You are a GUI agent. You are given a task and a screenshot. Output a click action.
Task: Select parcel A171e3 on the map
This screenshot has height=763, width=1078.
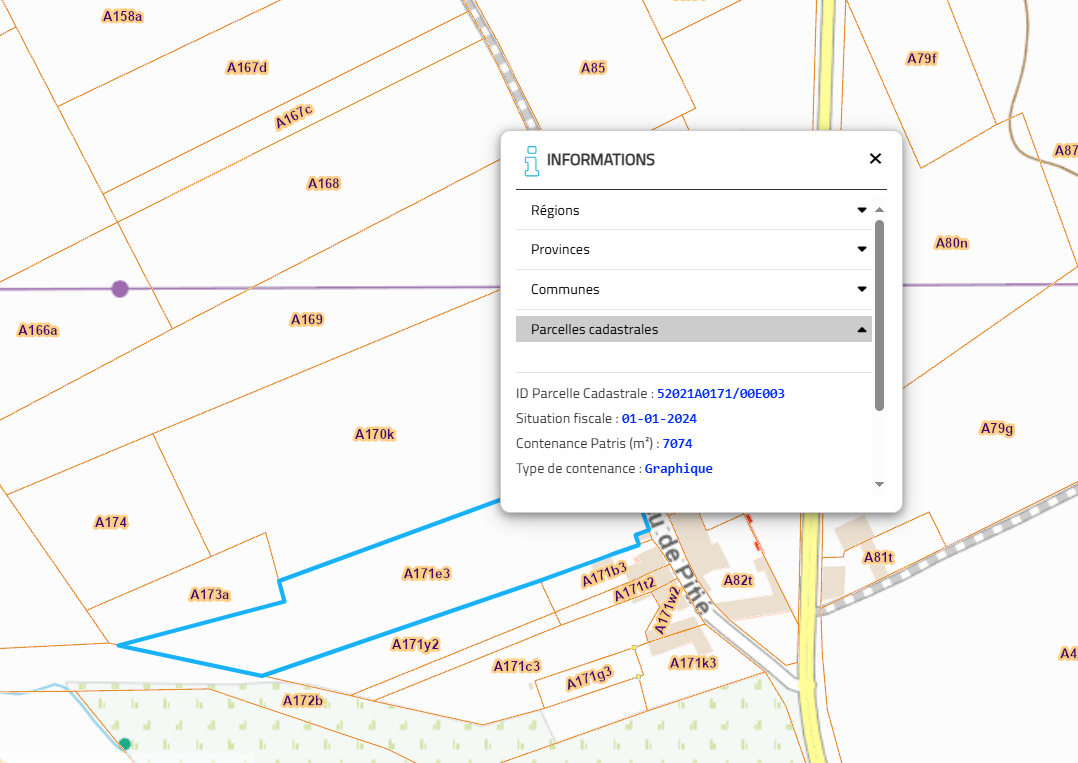coord(427,573)
